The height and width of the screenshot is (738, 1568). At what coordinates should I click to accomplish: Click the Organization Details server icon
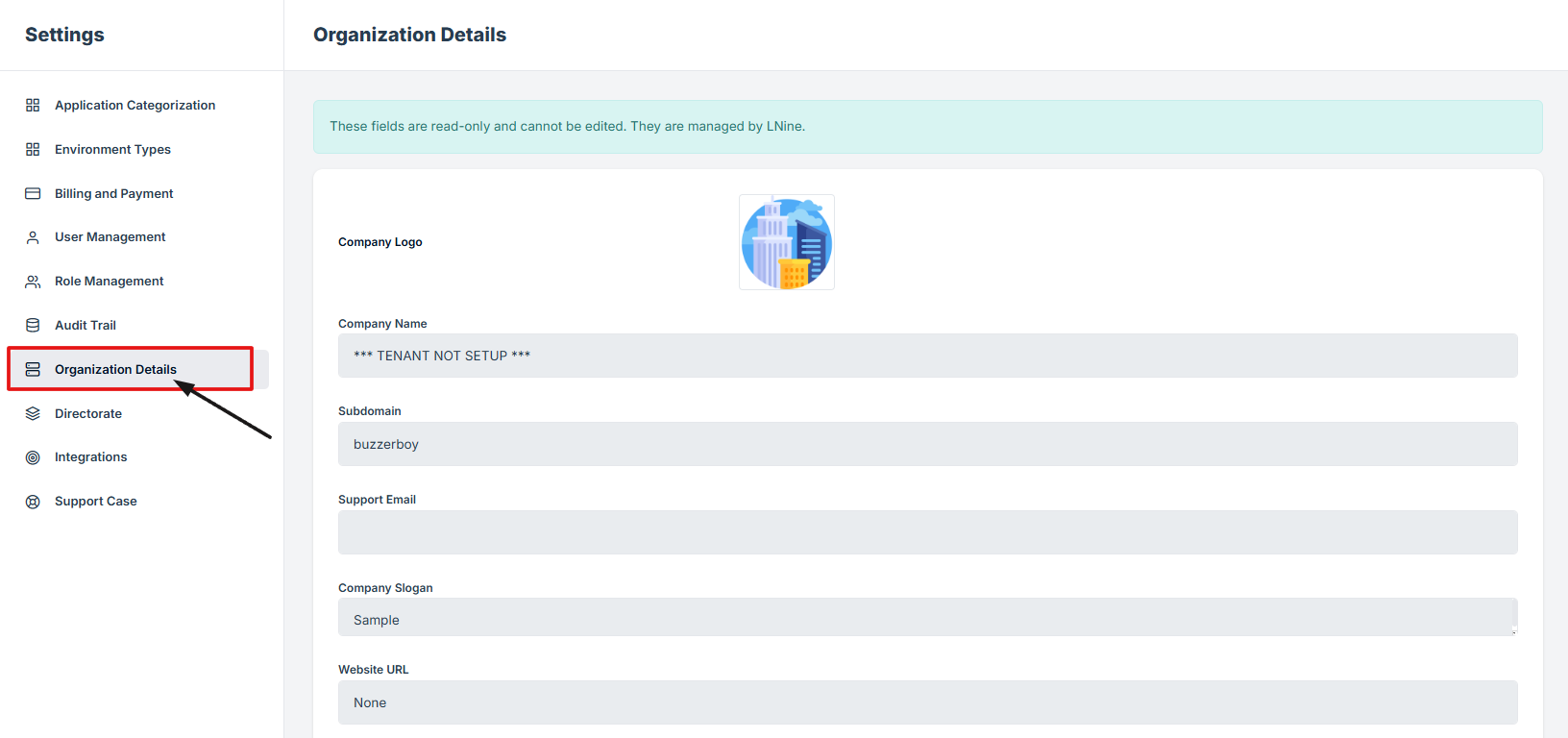(33, 369)
